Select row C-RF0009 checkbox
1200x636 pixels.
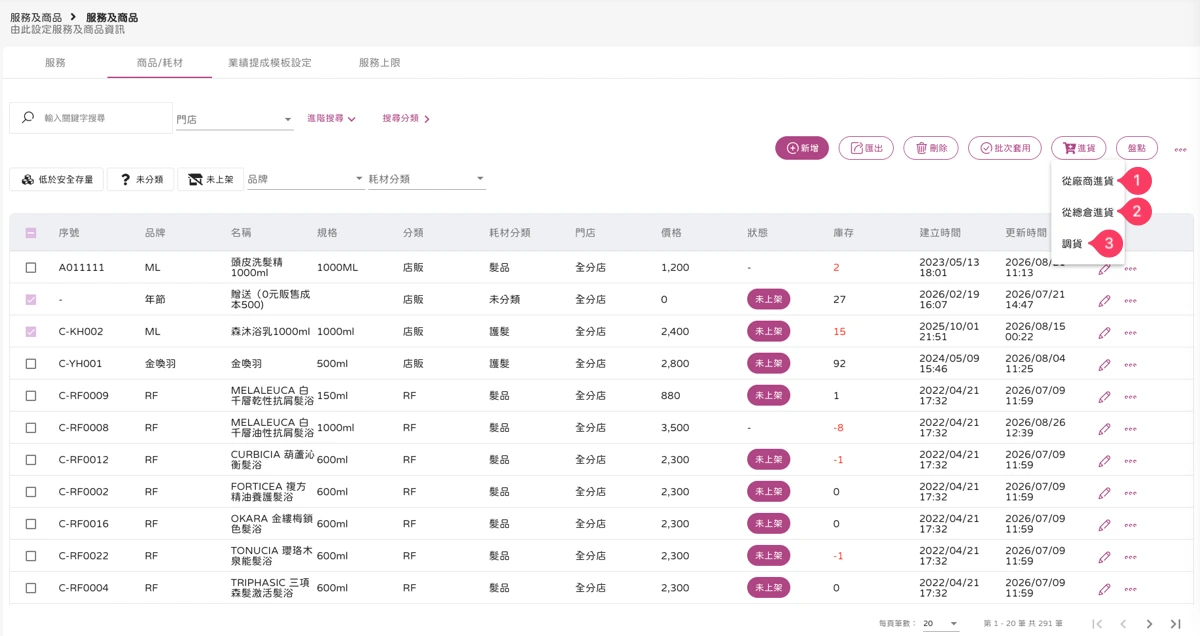pyautogui.click(x=31, y=396)
